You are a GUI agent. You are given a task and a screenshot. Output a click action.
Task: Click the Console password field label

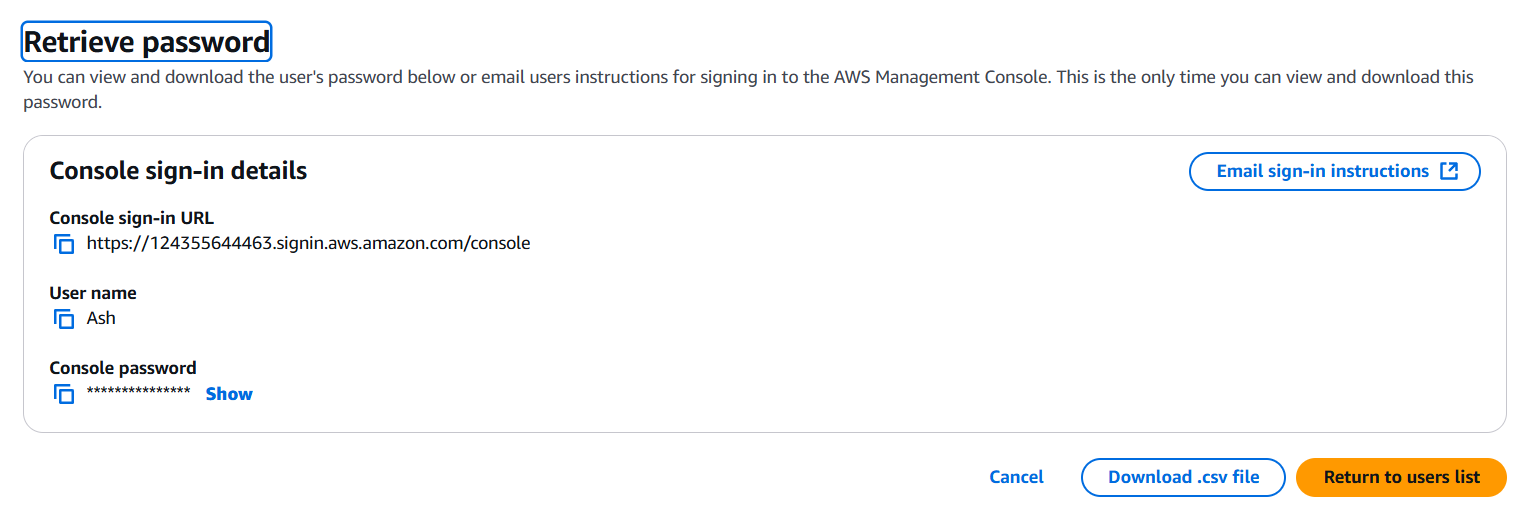123,368
